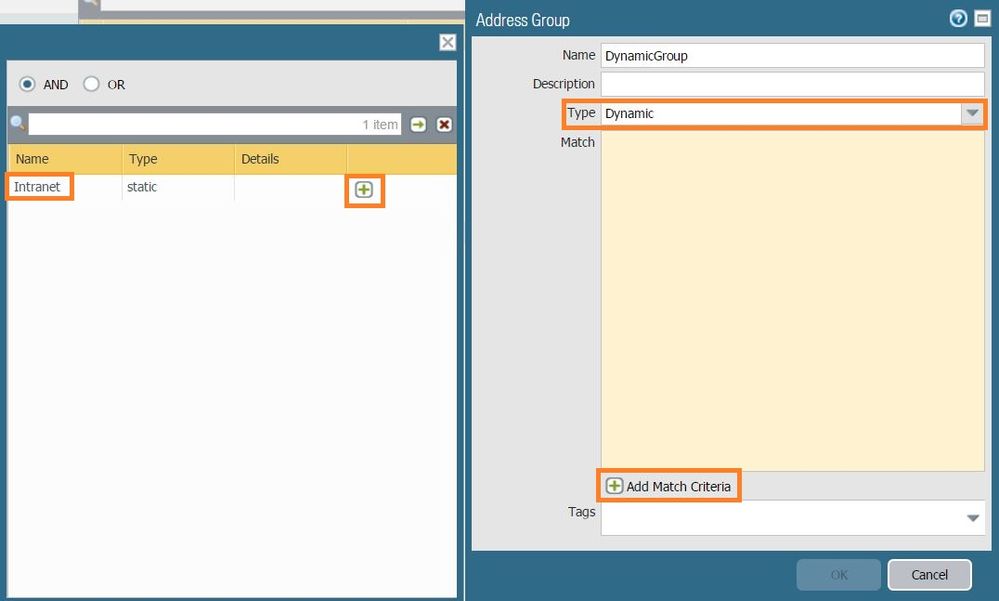Expand the Tags dropdown arrow
999x601 pixels.
click(972, 518)
